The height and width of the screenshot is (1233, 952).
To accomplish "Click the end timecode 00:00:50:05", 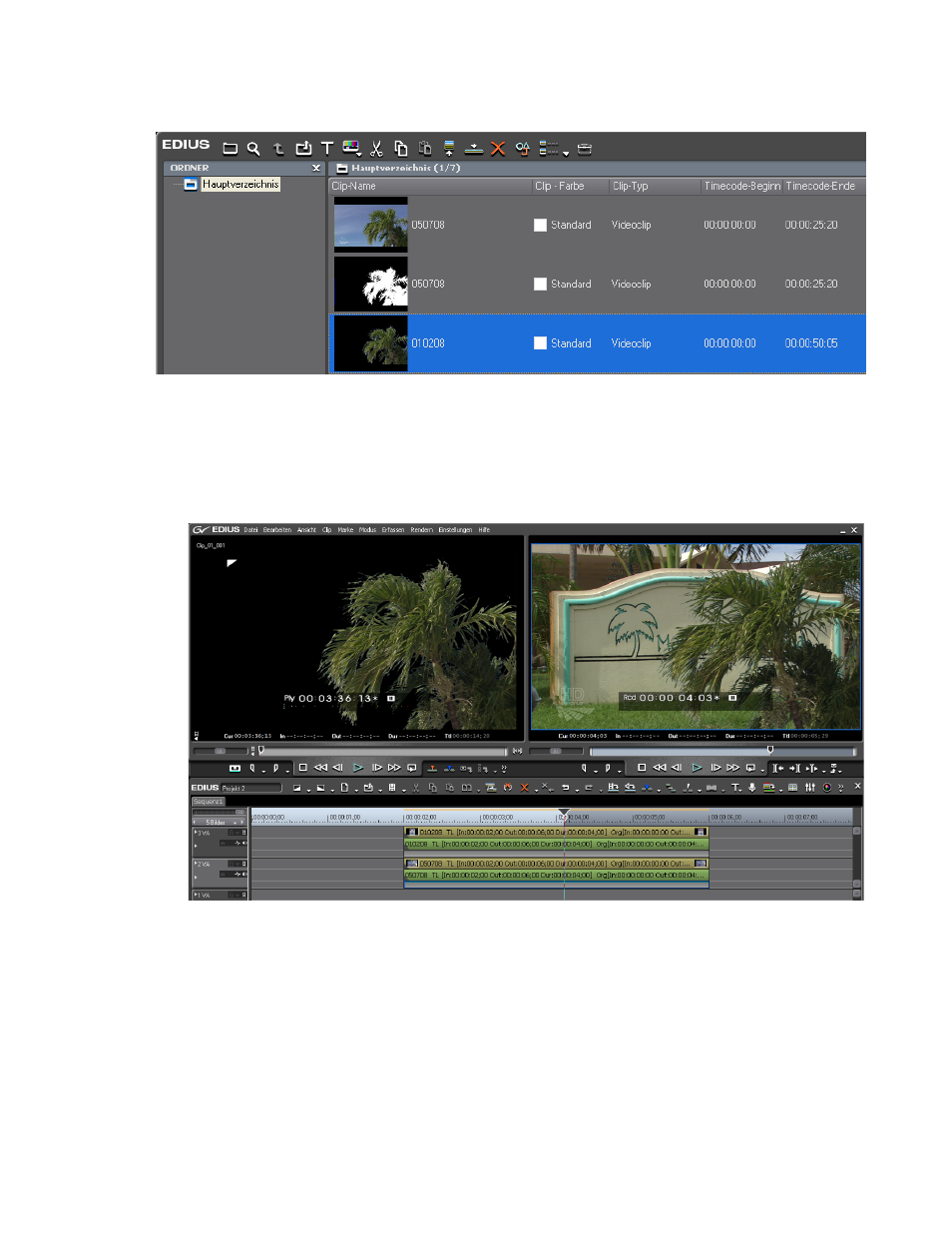I will click(x=811, y=343).
